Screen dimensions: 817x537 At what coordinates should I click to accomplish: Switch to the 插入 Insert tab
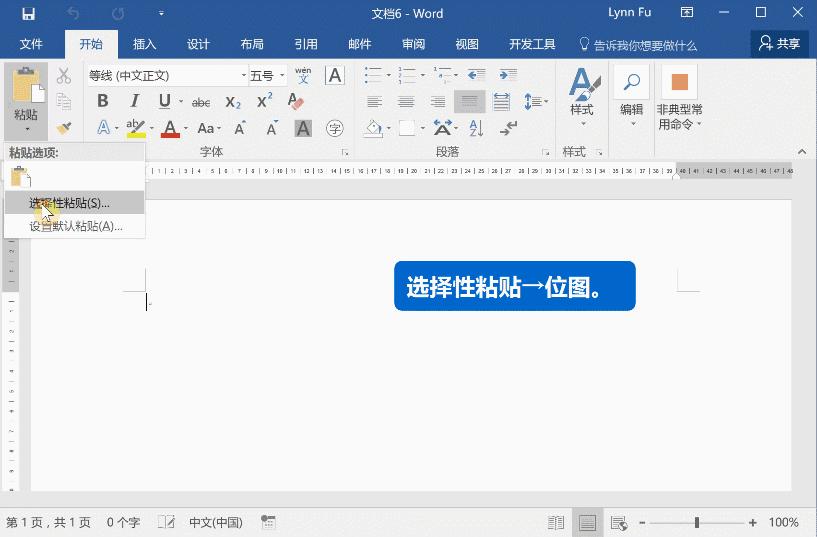pyautogui.click(x=144, y=44)
